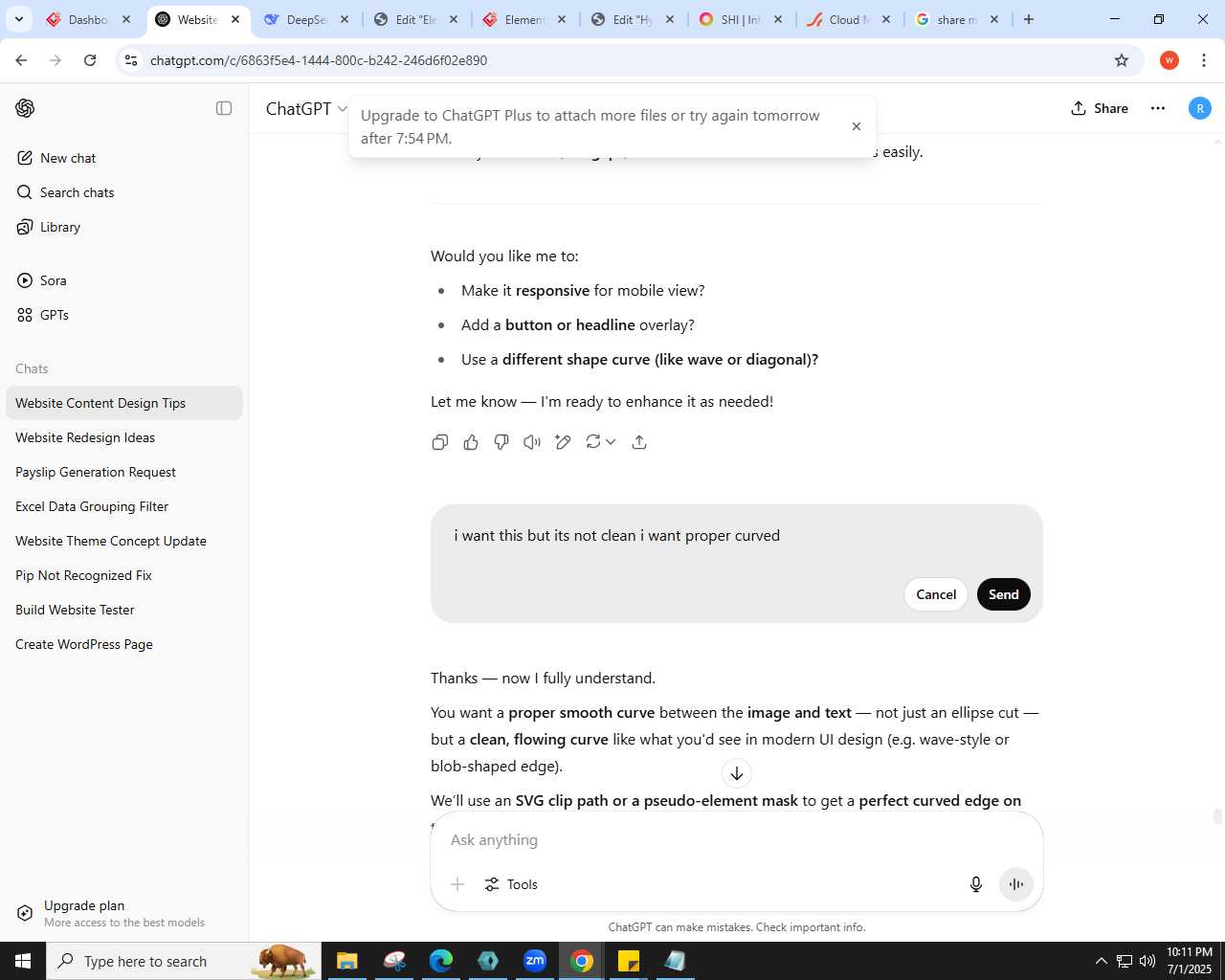1225x980 pixels.
Task: Open the regenerate response dropdown
Action: [600, 442]
